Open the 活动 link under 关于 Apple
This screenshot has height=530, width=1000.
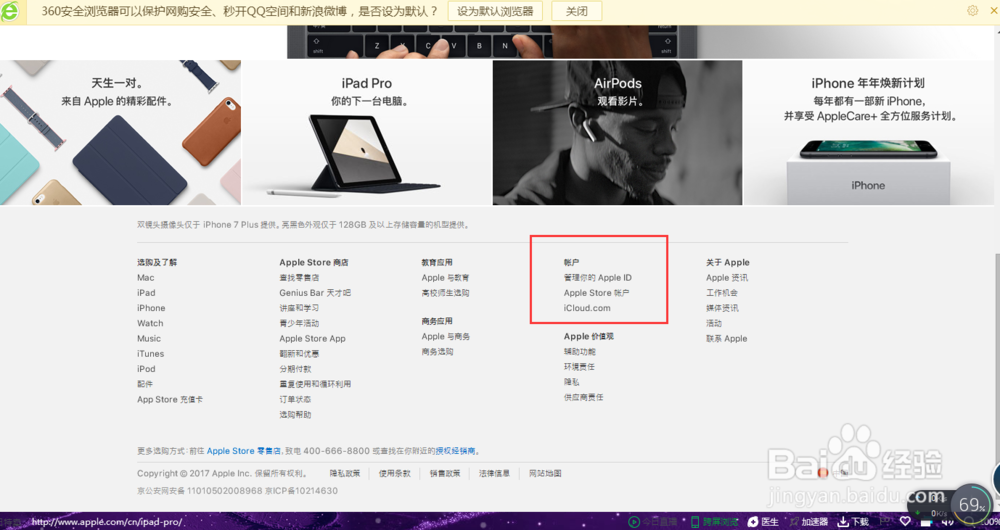(714, 323)
